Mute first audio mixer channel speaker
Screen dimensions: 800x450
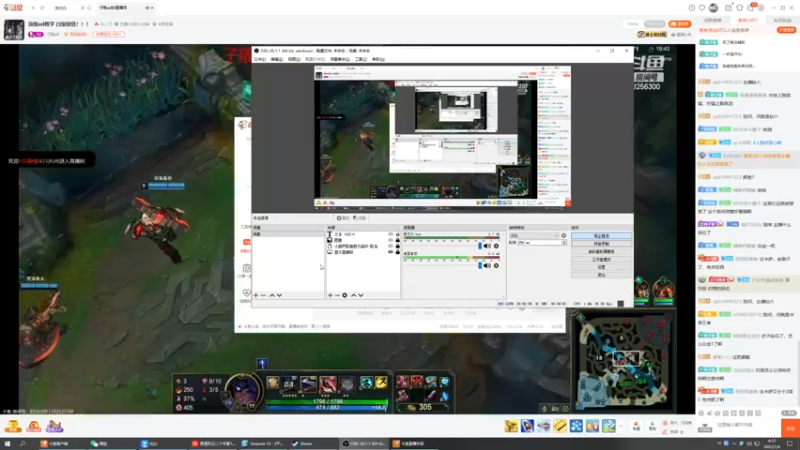(x=487, y=246)
